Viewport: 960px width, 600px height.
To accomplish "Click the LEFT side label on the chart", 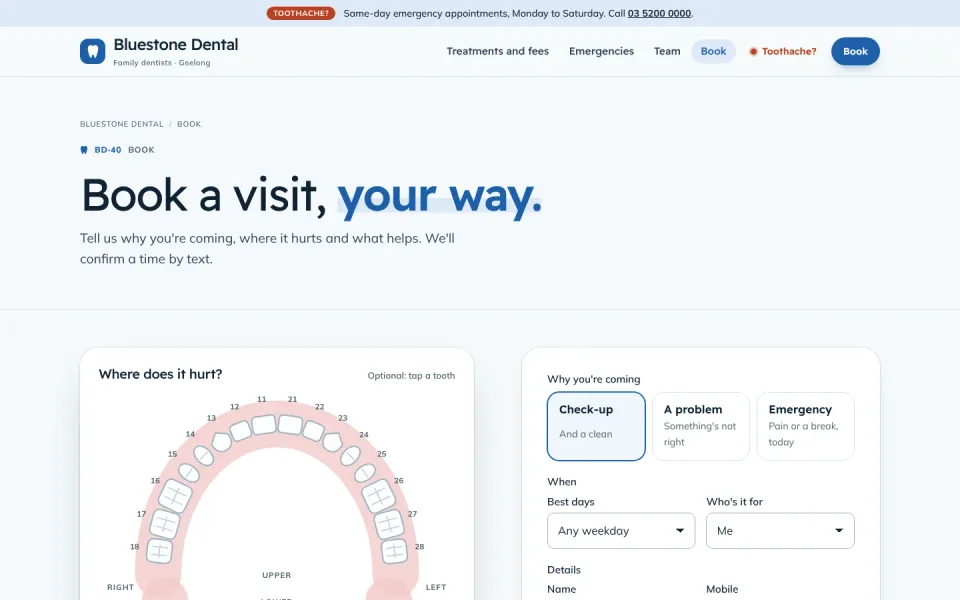I will pos(436,587).
